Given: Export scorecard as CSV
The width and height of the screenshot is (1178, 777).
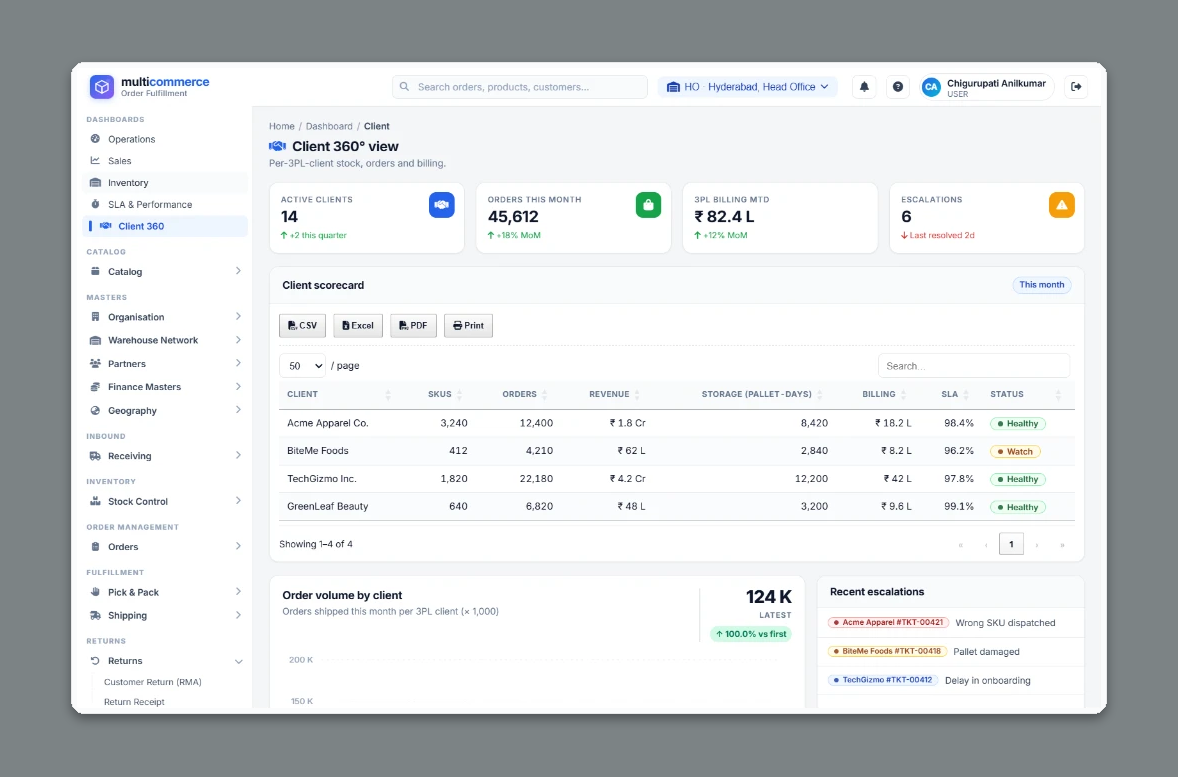Looking at the screenshot, I should click(303, 325).
